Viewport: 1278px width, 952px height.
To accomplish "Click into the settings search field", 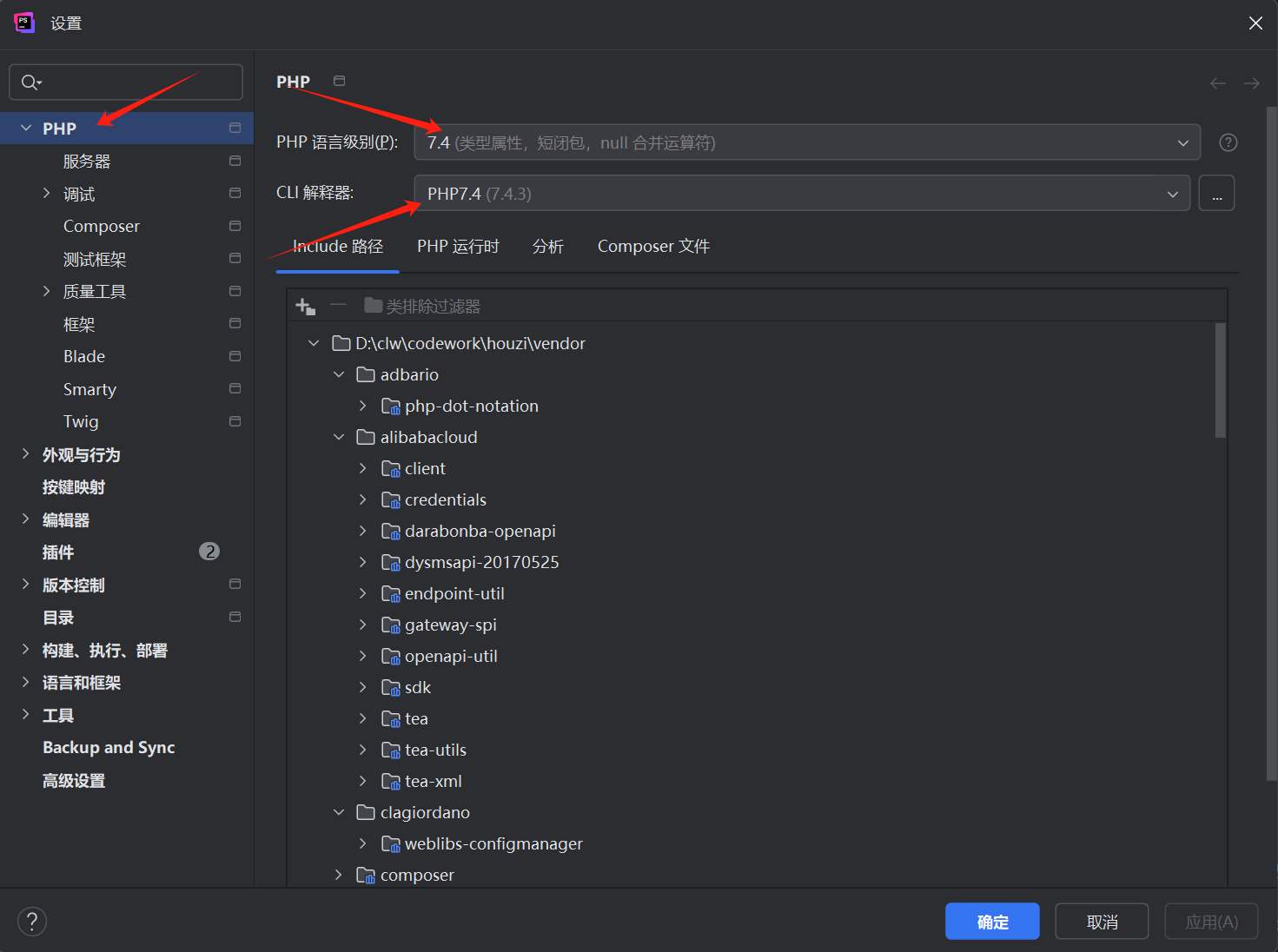I will click(x=126, y=82).
